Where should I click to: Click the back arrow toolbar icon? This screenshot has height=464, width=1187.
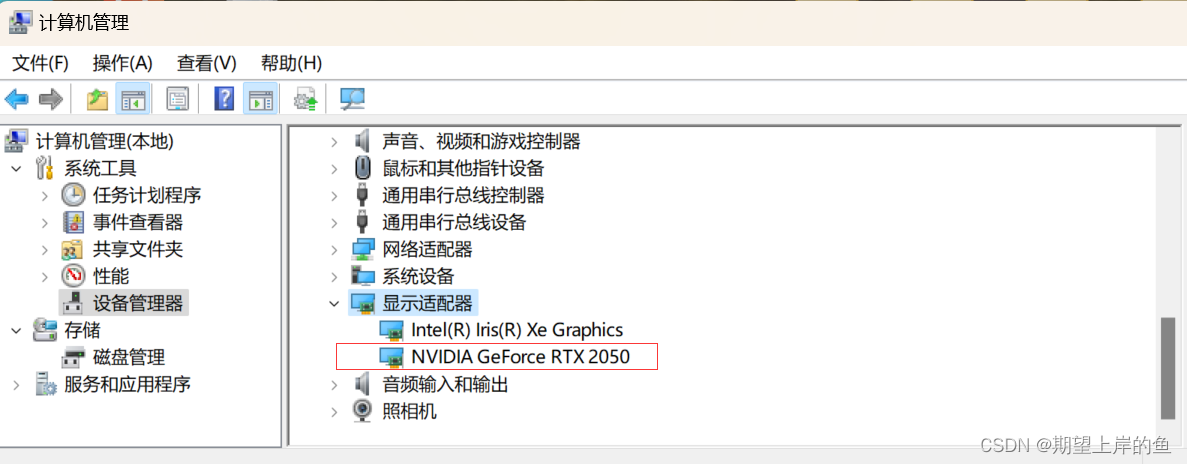[x=17, y=98]
